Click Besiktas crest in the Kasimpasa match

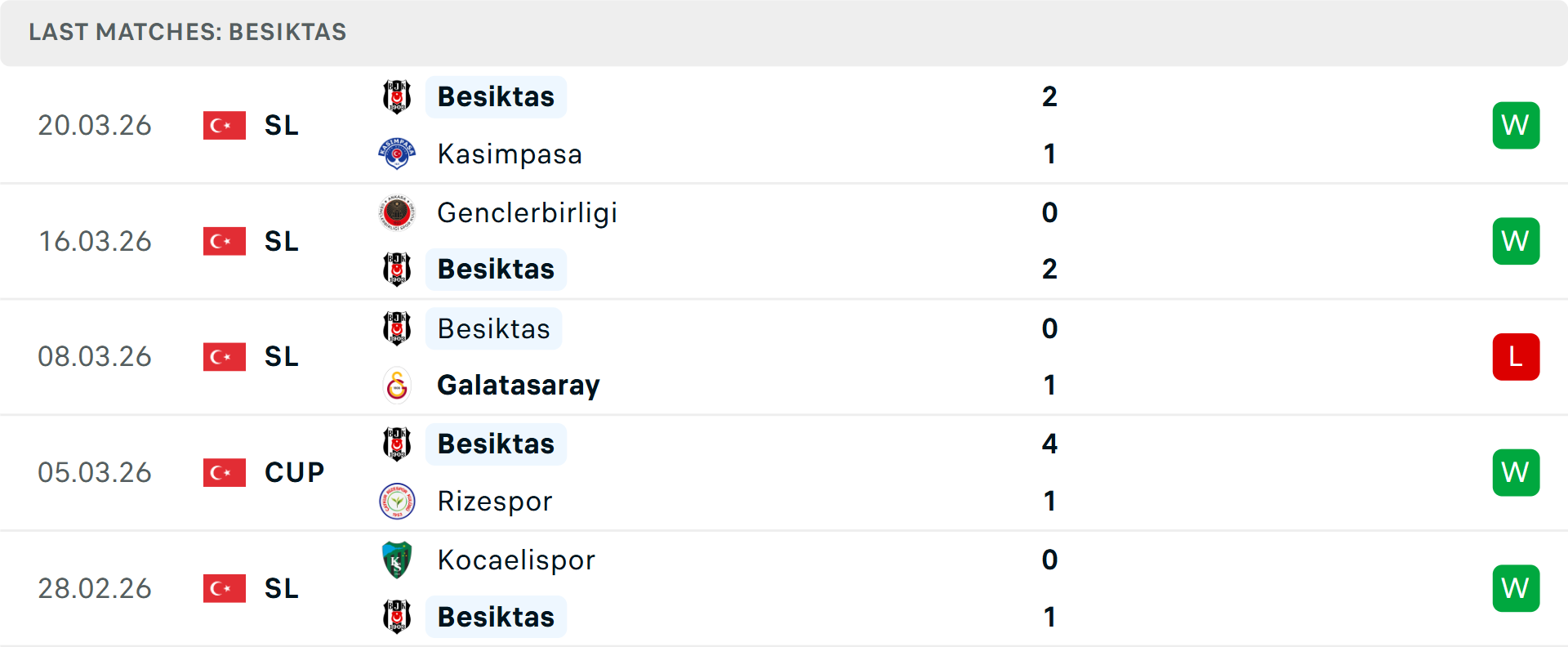(397, 96)
